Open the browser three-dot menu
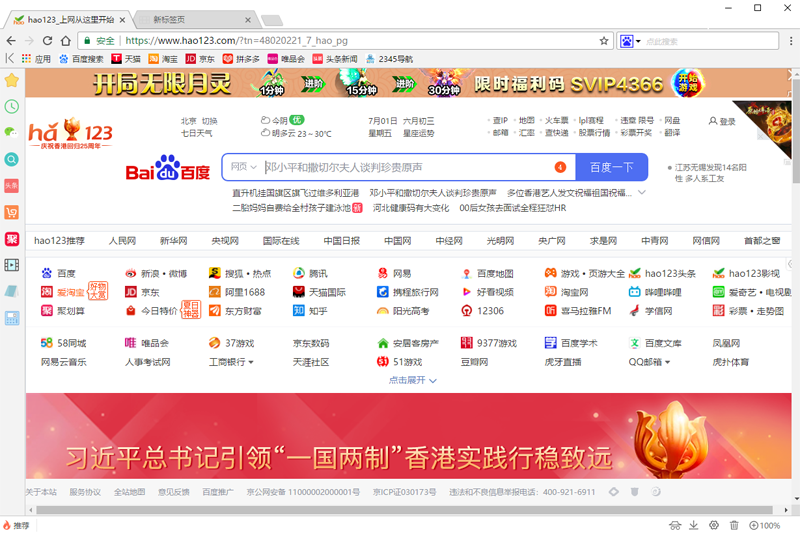The height and width of the screenshot is (533, 800). (x=791, y=41)
